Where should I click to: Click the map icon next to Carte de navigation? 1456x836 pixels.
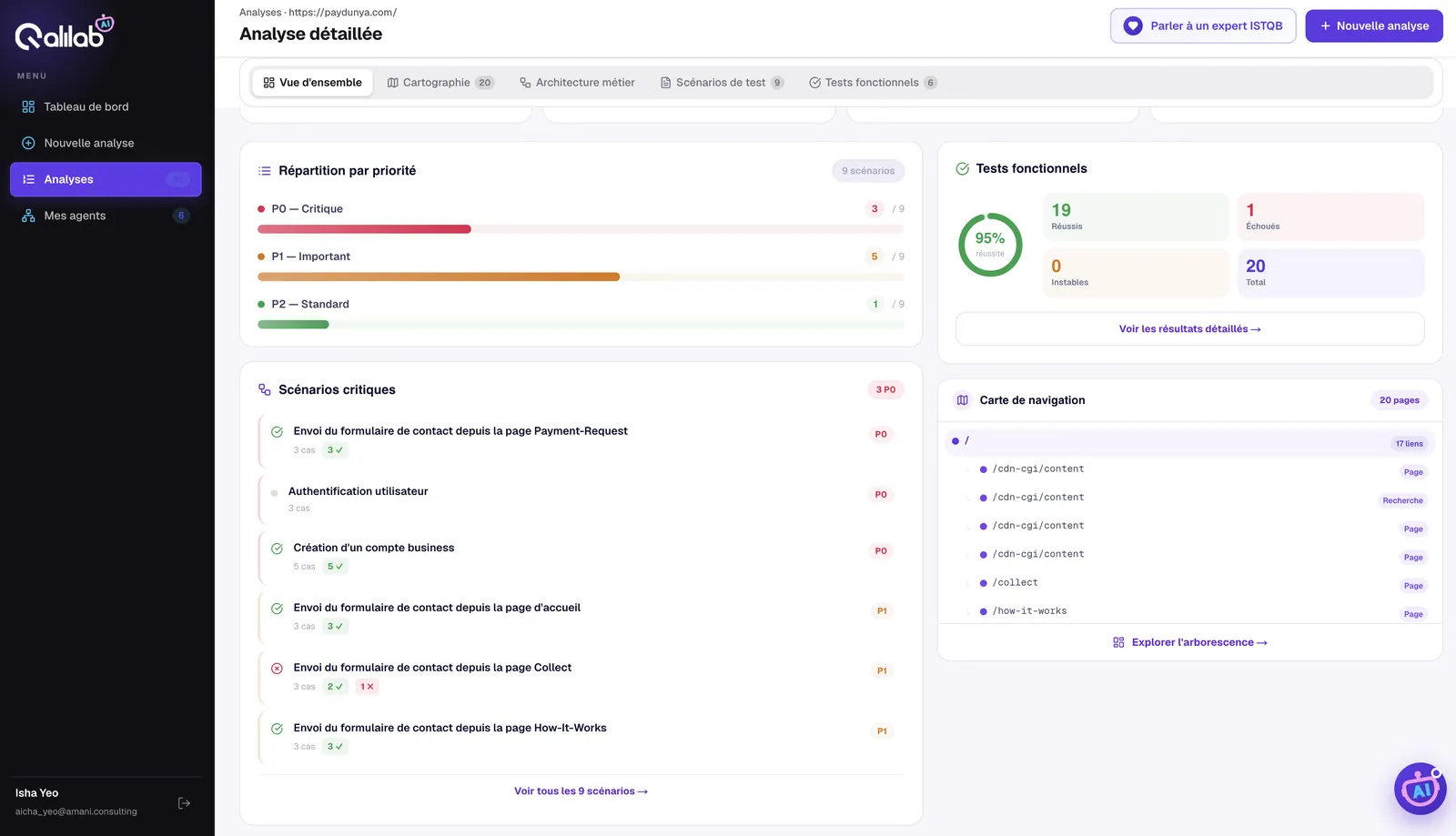click(962, 400)
